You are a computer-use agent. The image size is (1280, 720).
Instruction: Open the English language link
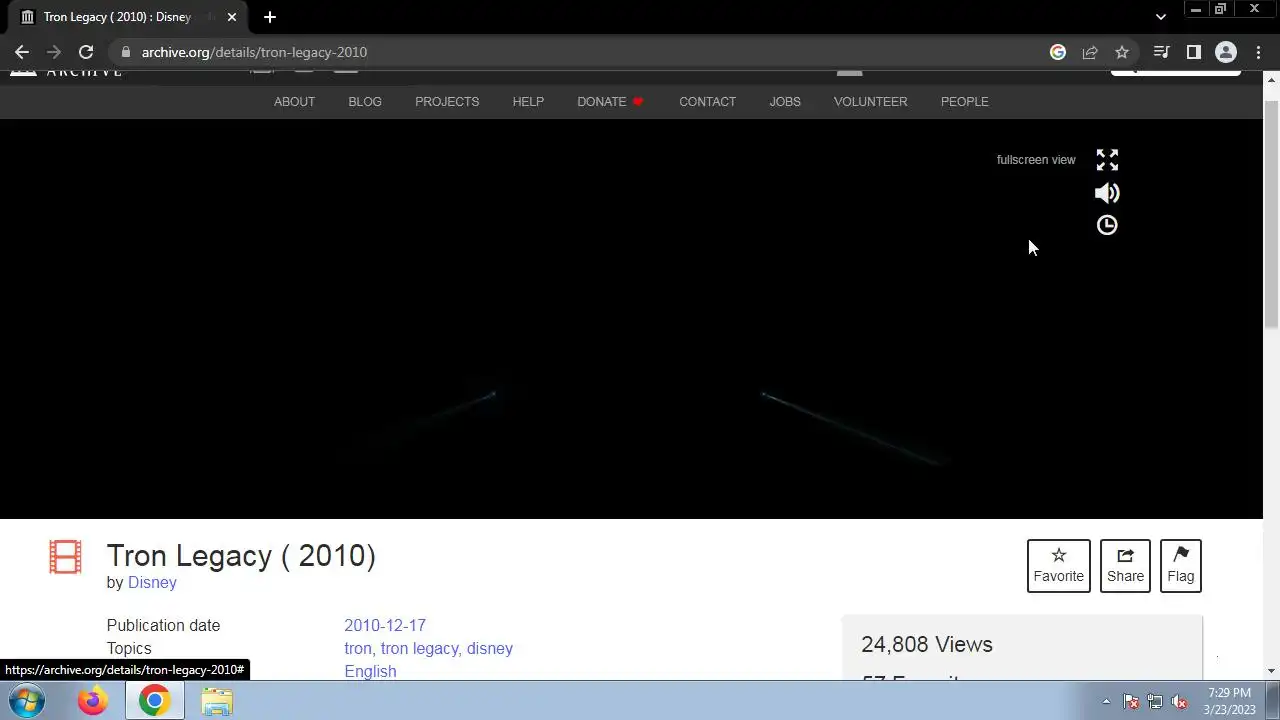click(370, 672)
